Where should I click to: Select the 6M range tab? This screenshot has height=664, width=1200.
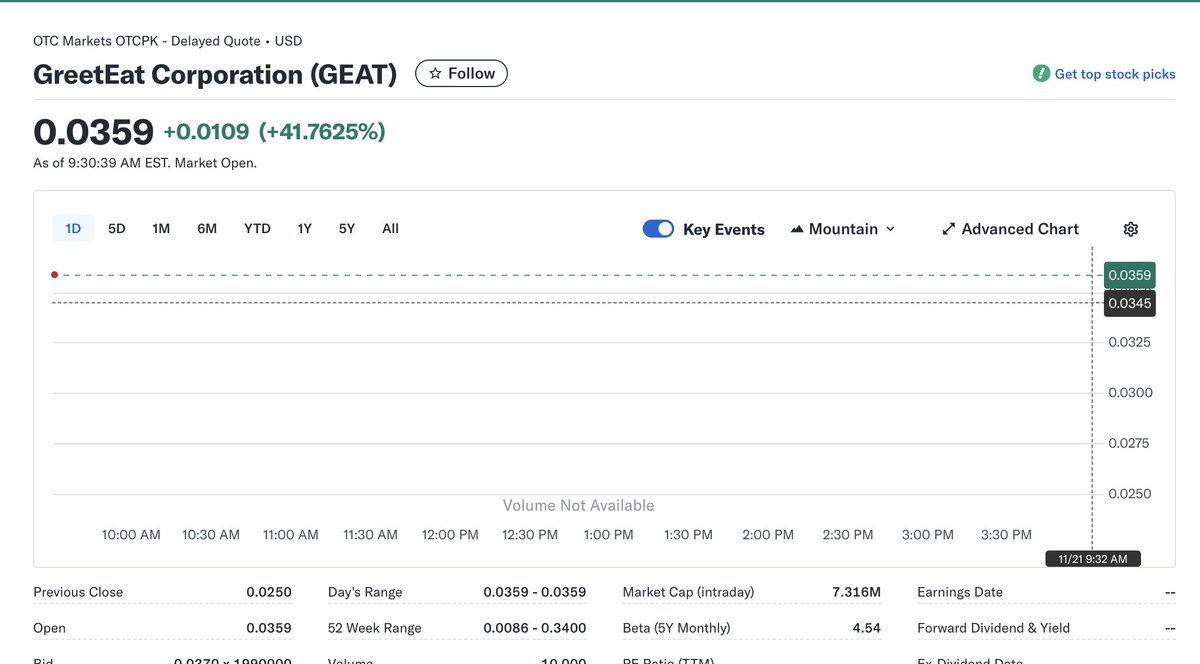207,228
